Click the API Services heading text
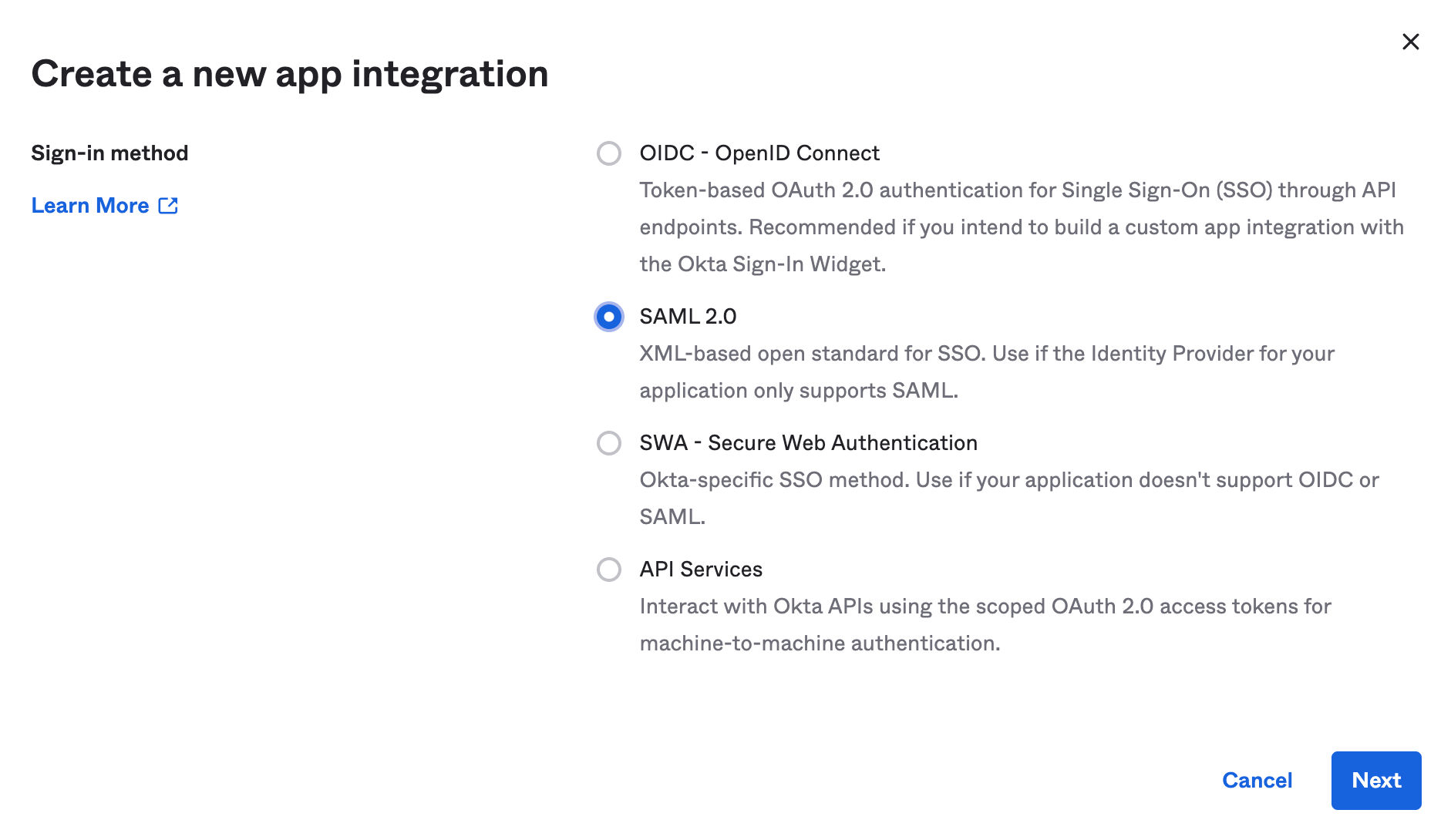The image size is (1451, 840). [x=700, y=570]
